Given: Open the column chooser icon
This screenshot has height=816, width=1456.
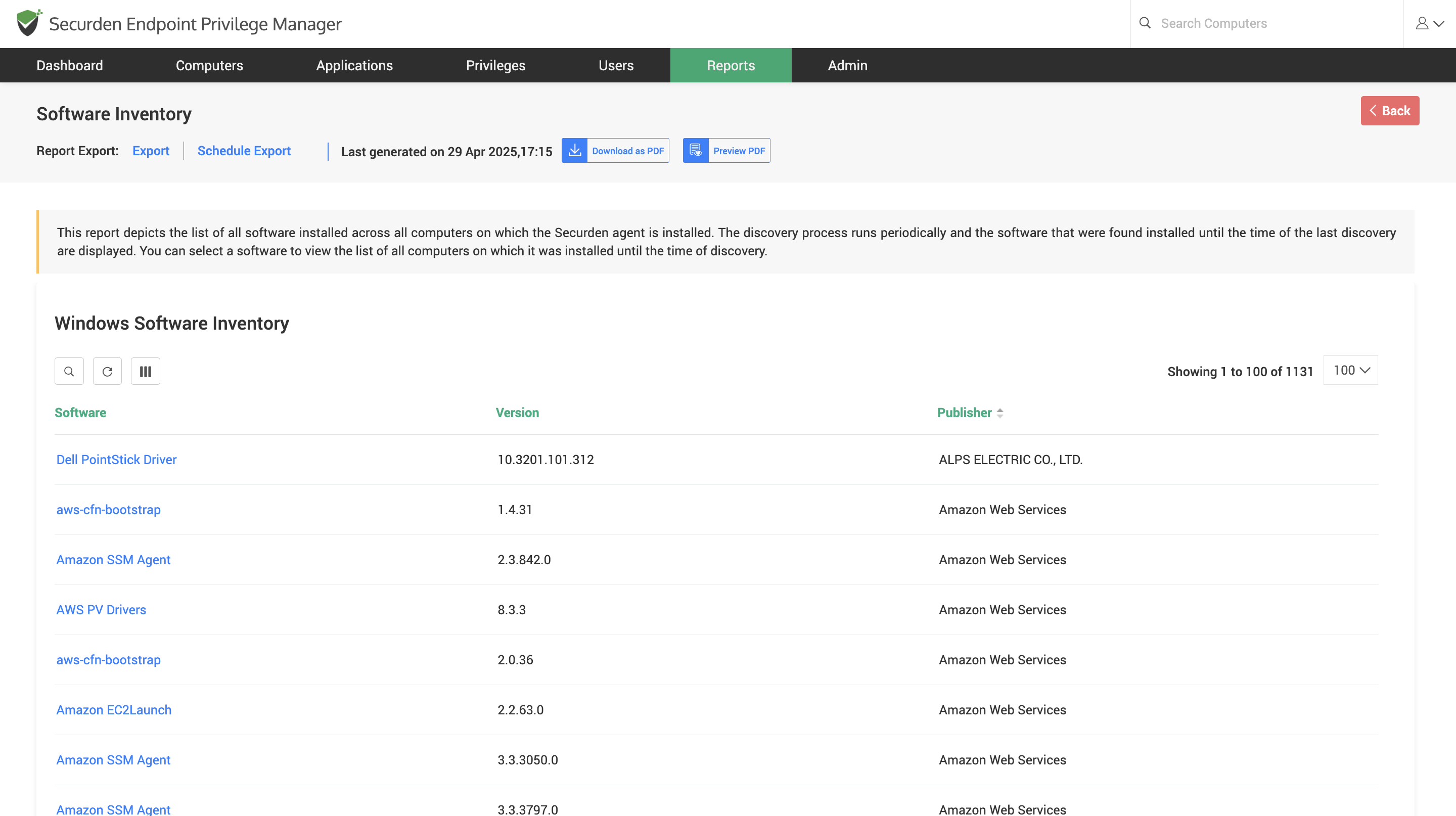Looking at the screenshot, I should [145, 371].
